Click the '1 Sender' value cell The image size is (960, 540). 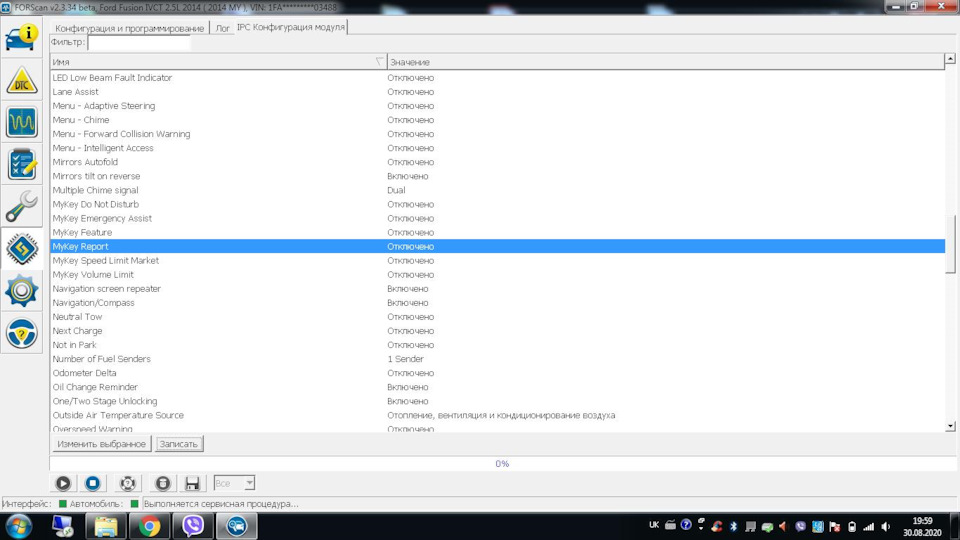[405, 359]
